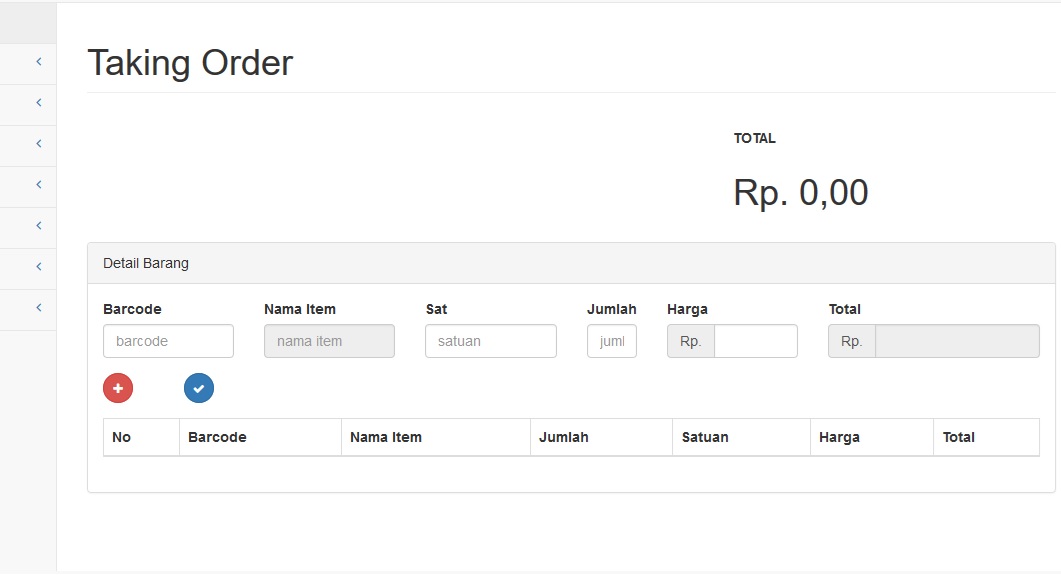Click the Rp. prefix beside Harga input
Image resolution: width=1061 pixels, height=575 pixels.
coord(691,341)
